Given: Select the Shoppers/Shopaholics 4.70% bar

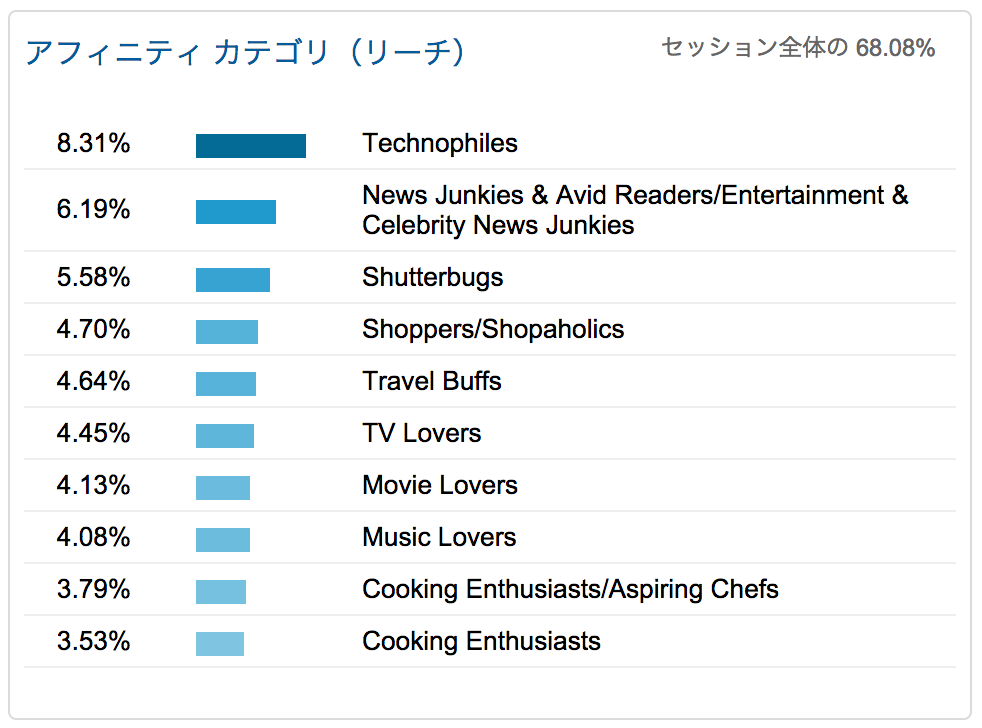Looking at the screenshot, I should click(x=227, y=332).
